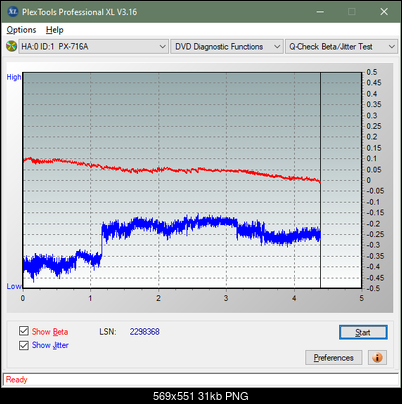This screenshot has width=402, height=404.
Task: Open the Preferences button
Action: click(x=334, y=358)
